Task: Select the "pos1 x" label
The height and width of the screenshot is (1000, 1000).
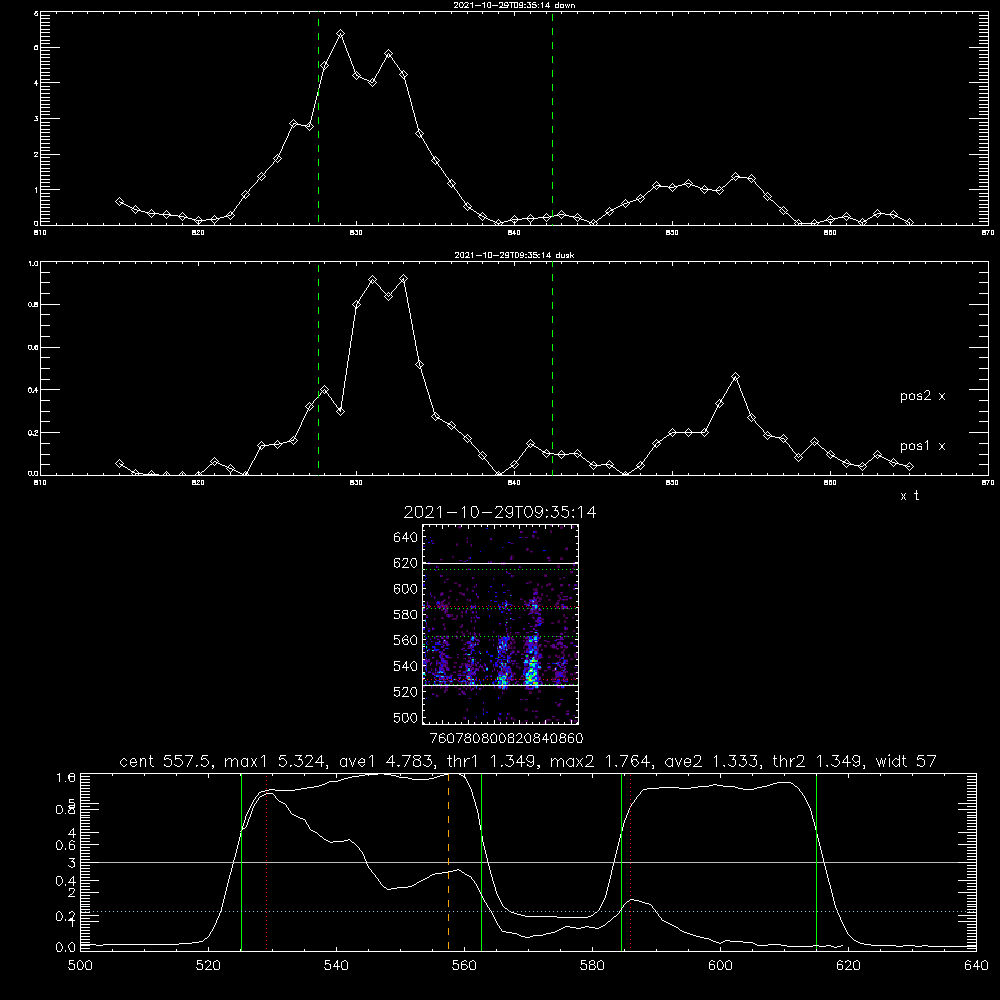Action: click(x=922, y=446)
